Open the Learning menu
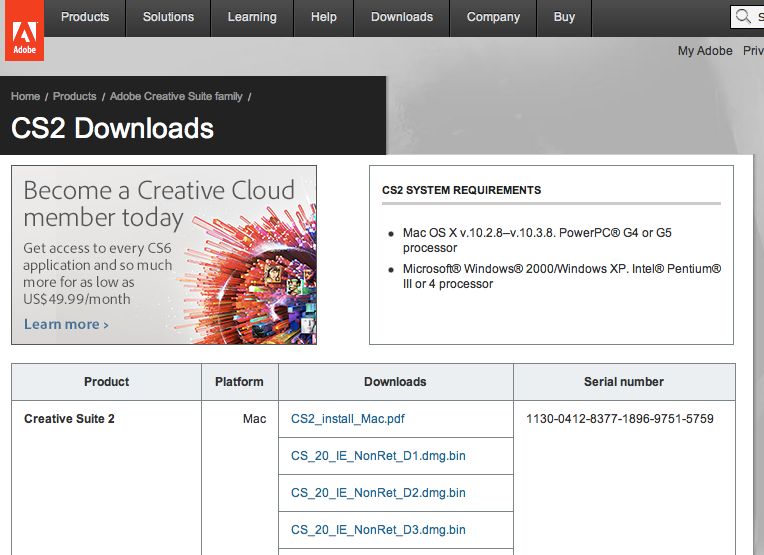Image resolution: width=764 pixels, height=555 pixels. pyautogui.click(x=252, y=17)
